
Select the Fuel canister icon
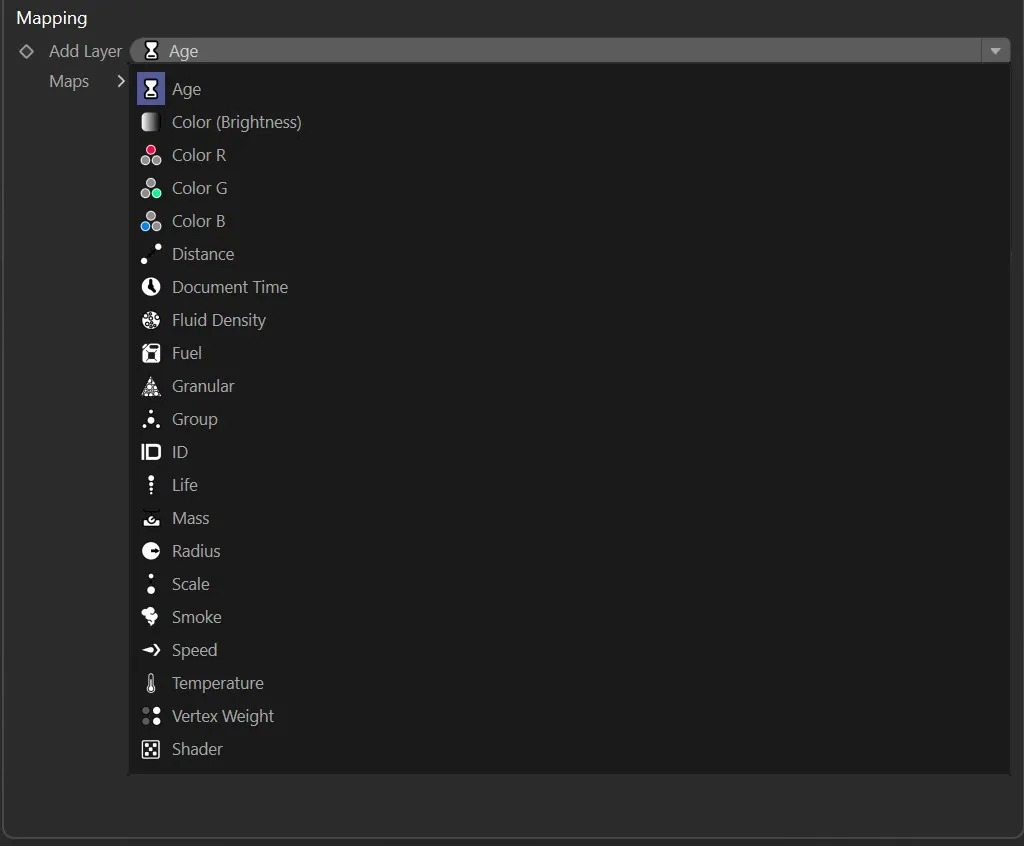click(x=151, y=353)
